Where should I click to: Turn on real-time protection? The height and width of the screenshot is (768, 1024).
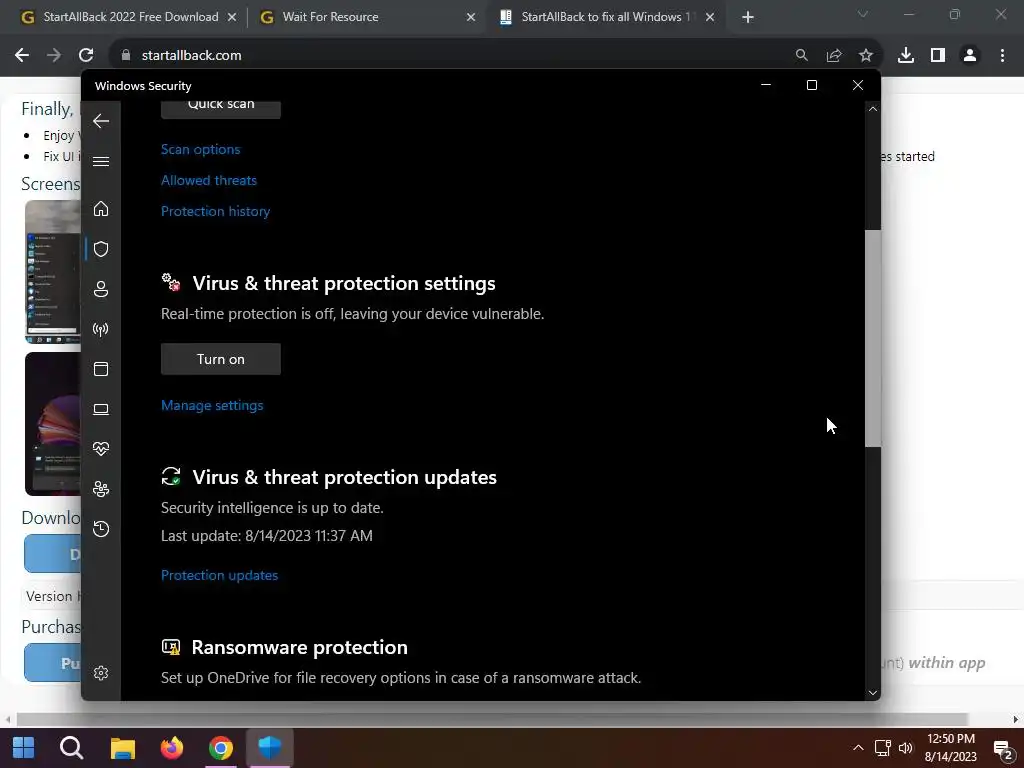[221, 359]
